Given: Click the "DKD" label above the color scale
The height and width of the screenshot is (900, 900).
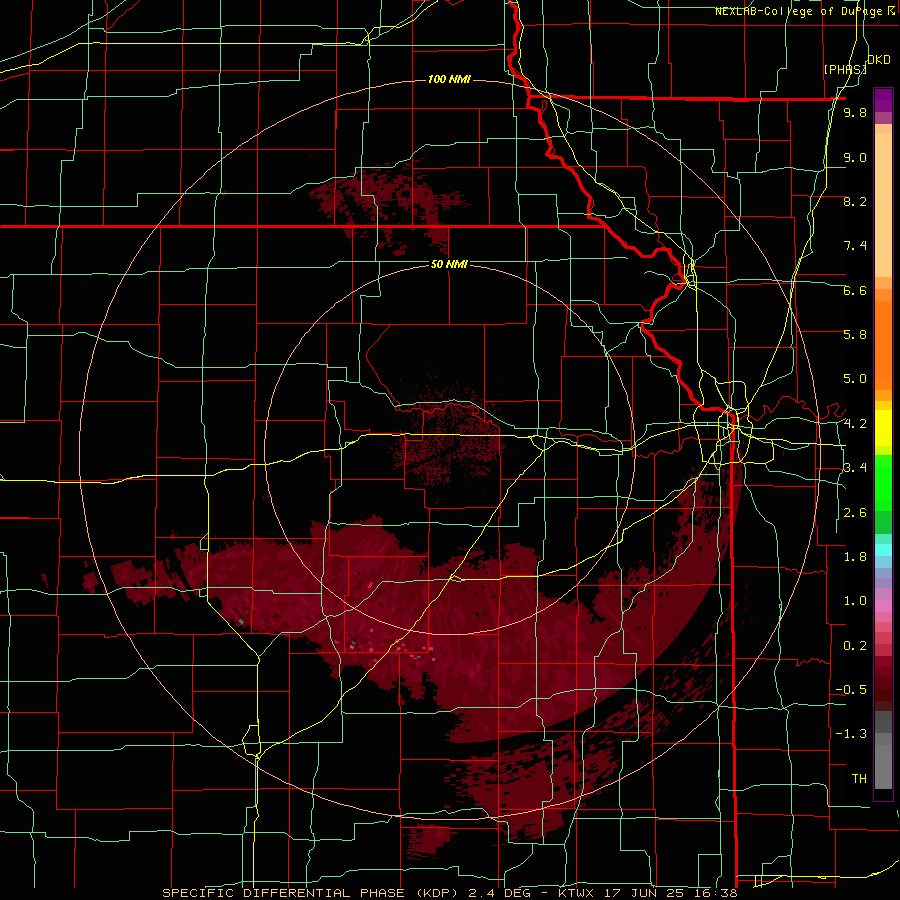Looking at the screenshot, I should (x=879, y=60).
